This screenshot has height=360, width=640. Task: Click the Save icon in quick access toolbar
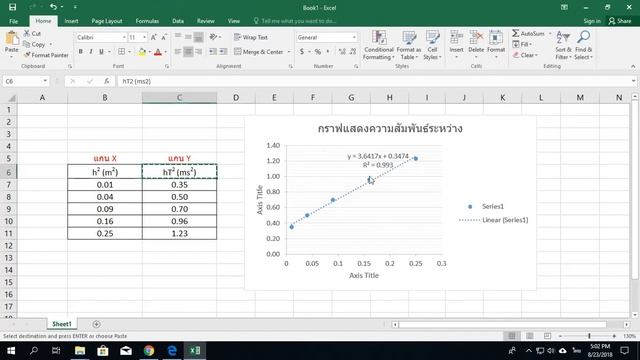(x=12, y=7)
